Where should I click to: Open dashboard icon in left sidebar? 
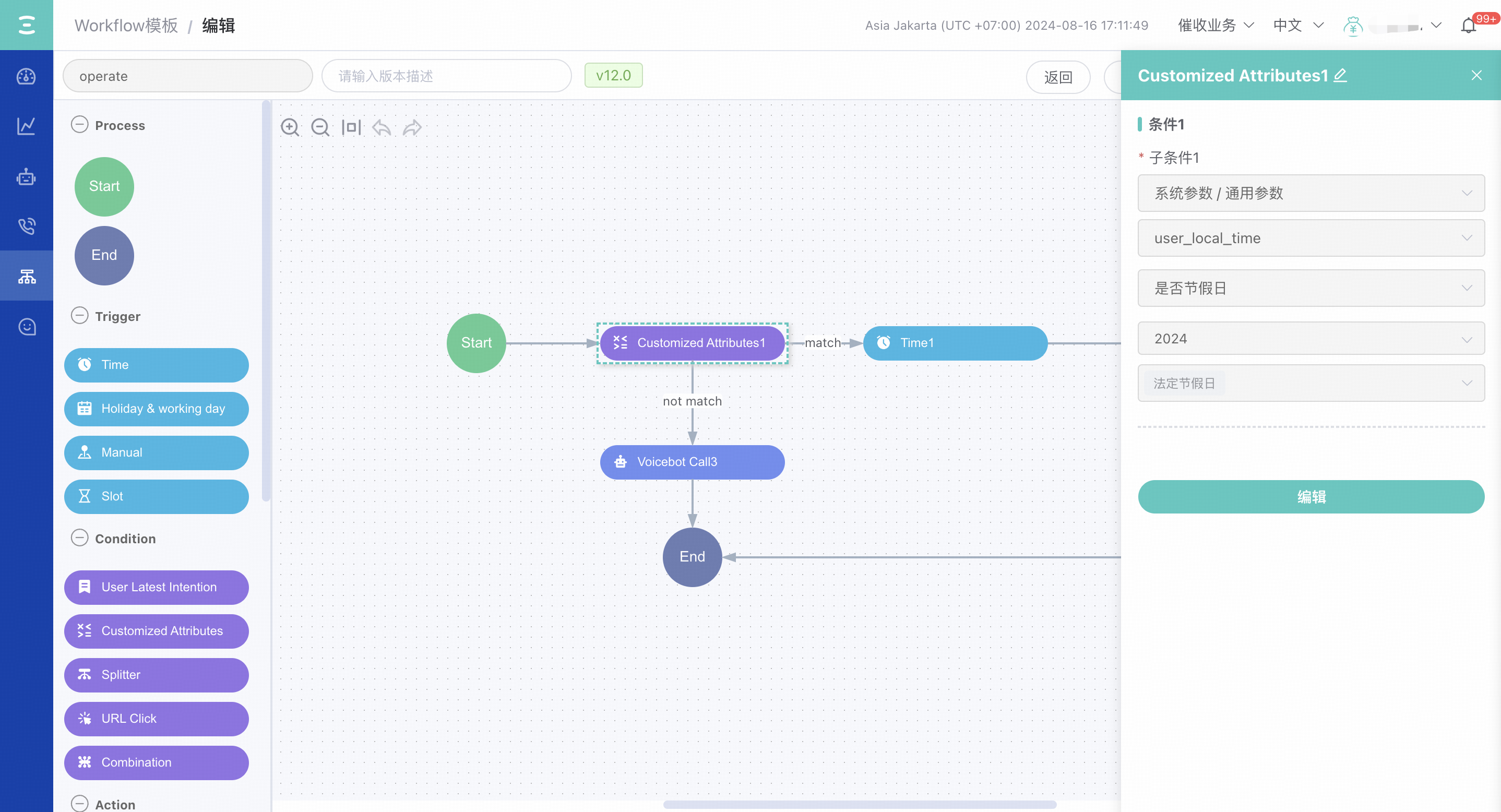point(26,76)
